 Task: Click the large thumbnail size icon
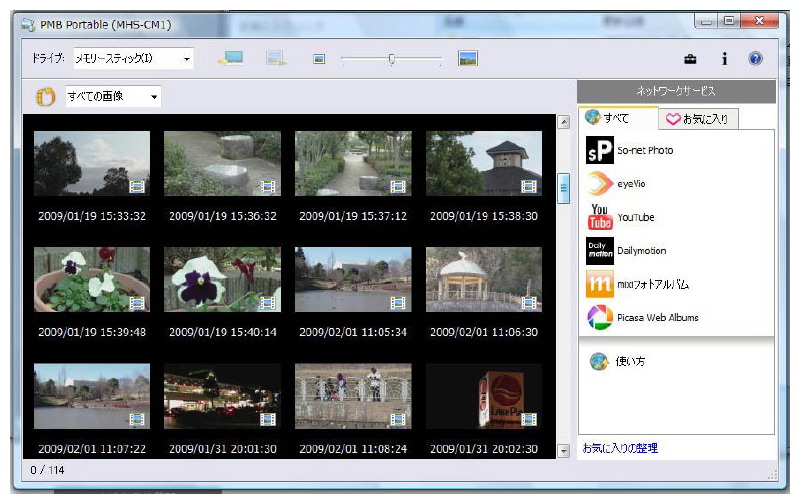tap(468, 59)
